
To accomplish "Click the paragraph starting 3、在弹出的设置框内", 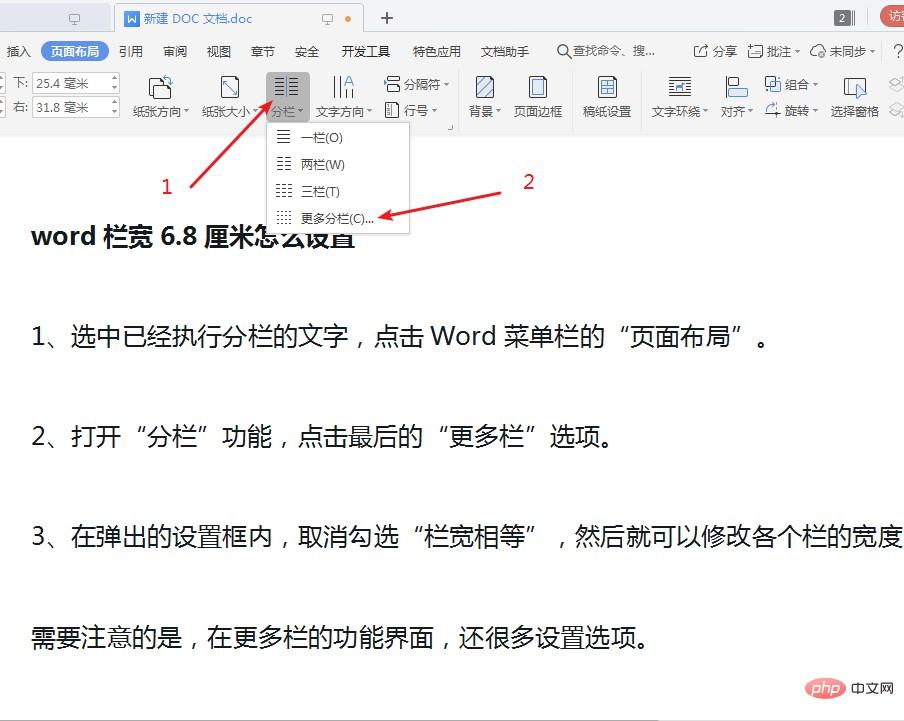I will (467, 537).
